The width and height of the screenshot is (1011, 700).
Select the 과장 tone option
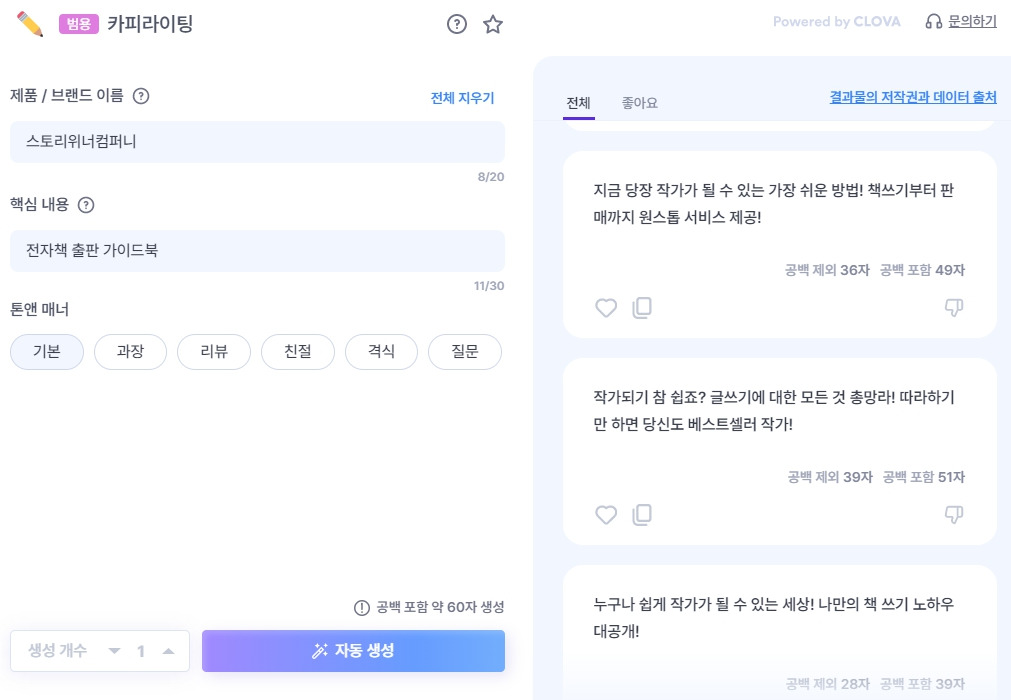(130, 351)
